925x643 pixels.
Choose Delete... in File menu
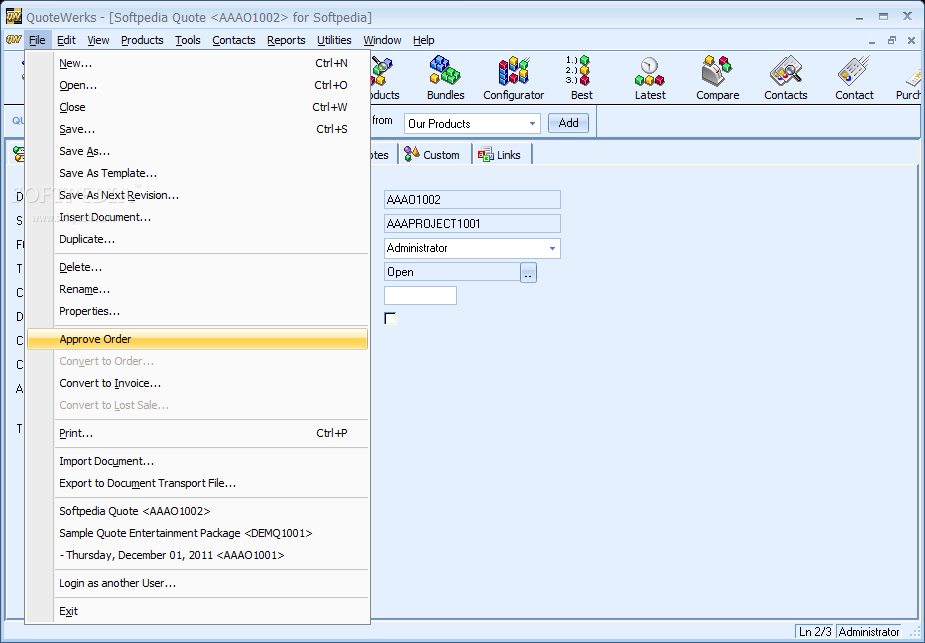click(x=197, y=267)
